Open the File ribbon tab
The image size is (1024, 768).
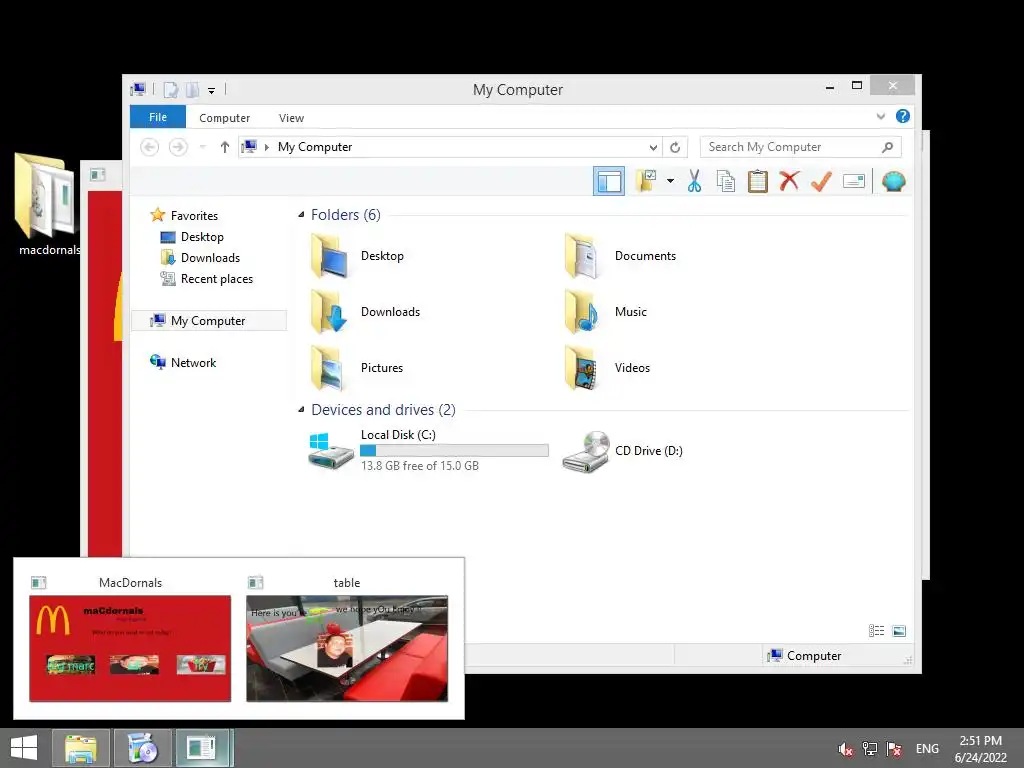click(158, 117)
